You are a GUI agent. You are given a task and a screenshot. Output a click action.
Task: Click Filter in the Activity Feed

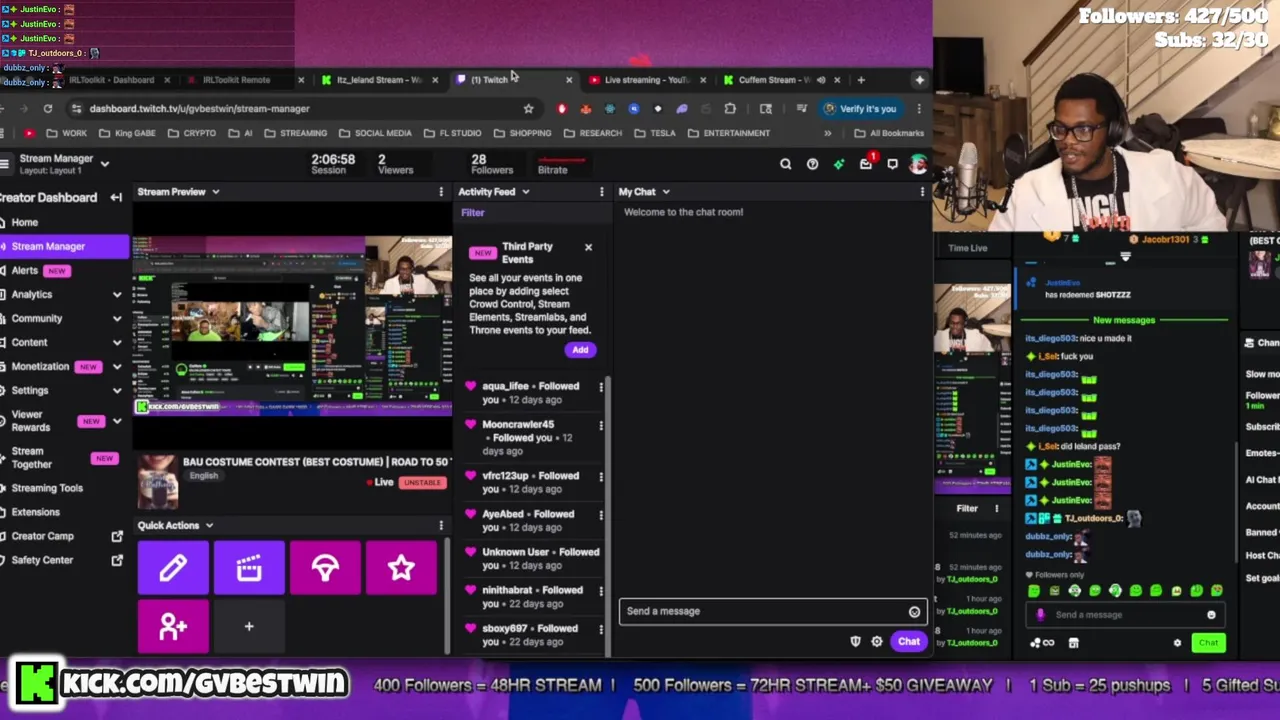tap(473, 213)
